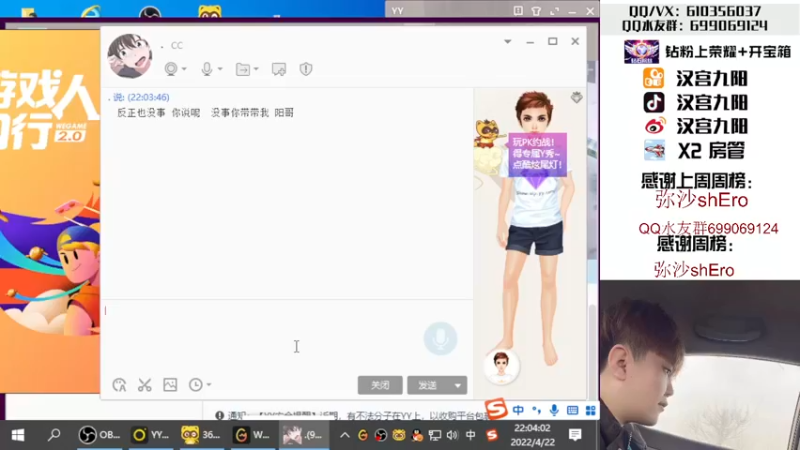This screenshot has width=800, height=450.
Task: Click the Sogou S tray icon
Action: tap(492, 435)
